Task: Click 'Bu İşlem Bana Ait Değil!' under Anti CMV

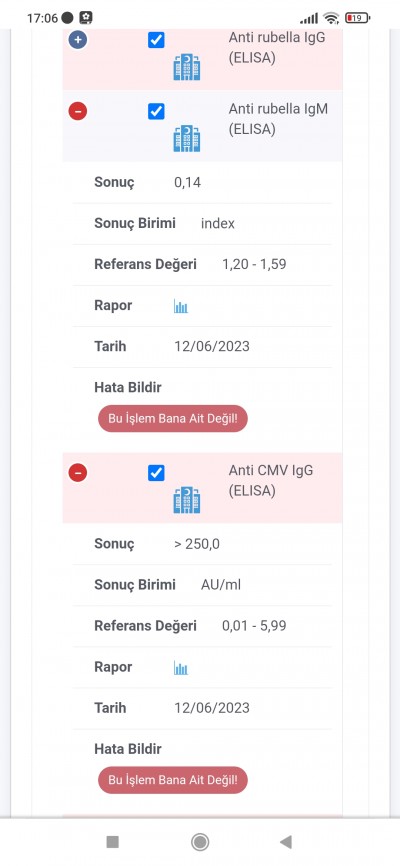Action: point(173,780)
